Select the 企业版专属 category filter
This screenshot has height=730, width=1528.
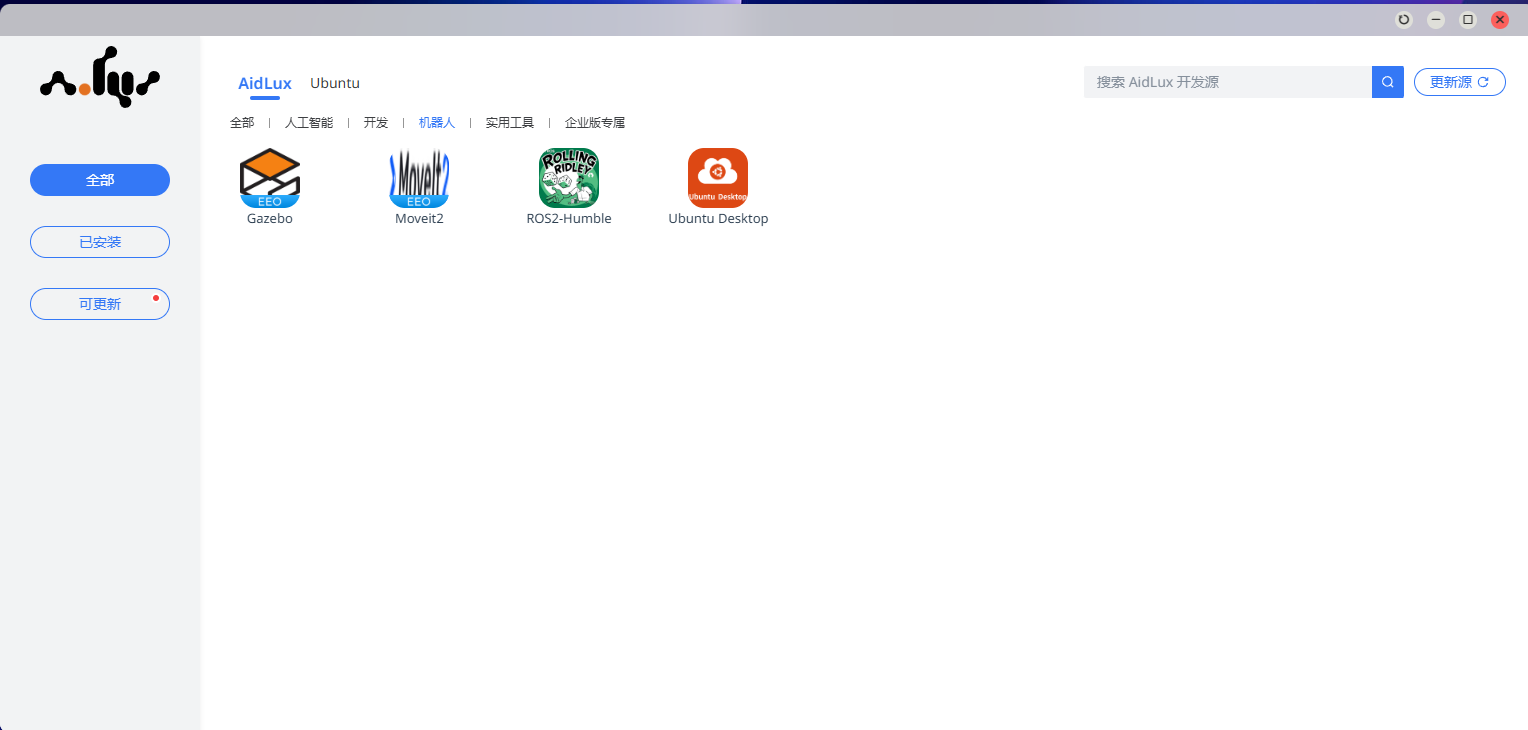click(x=595, y=123)
